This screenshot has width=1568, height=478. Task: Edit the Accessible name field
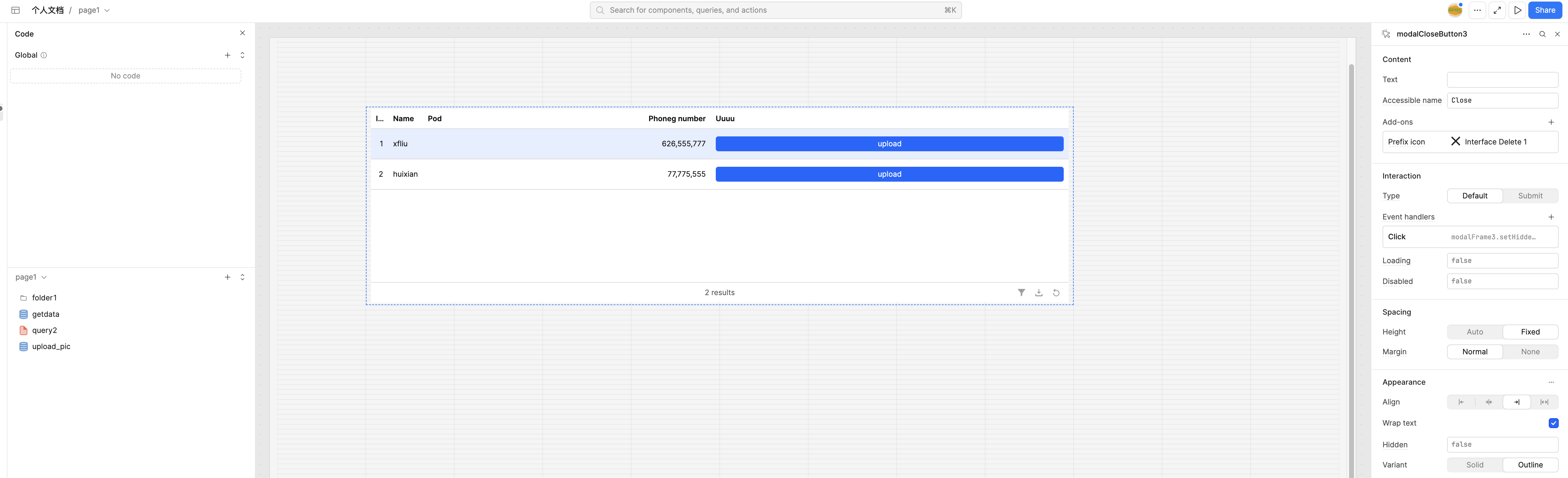[1502, 100]
